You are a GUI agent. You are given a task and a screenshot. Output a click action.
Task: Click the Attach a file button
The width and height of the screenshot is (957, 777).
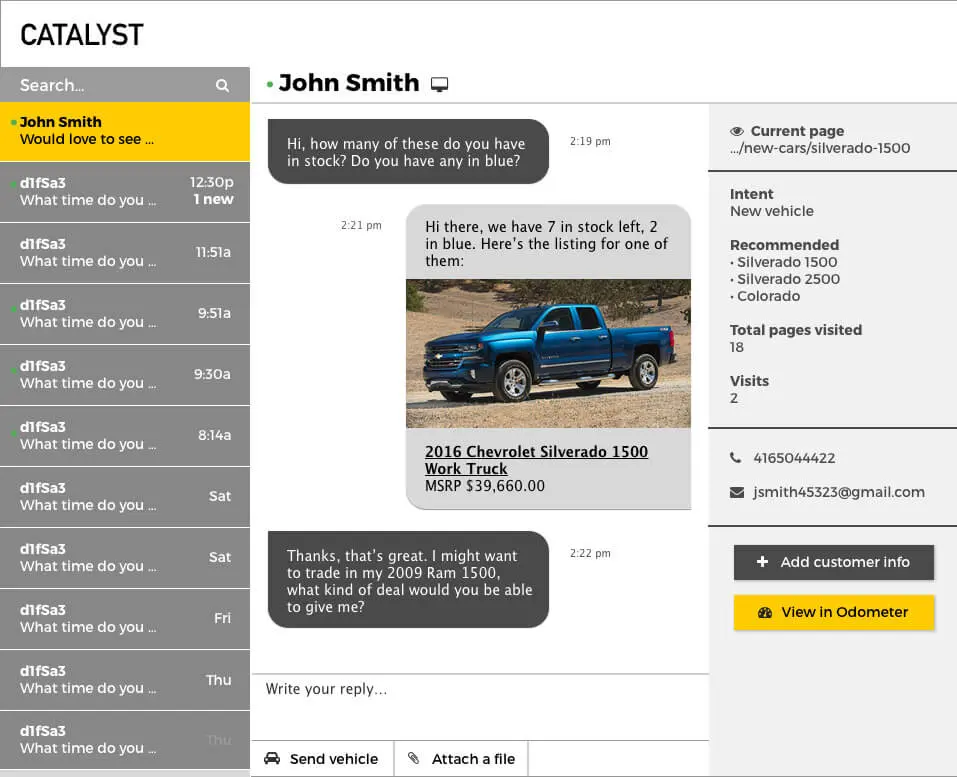[x=461, y=759]
